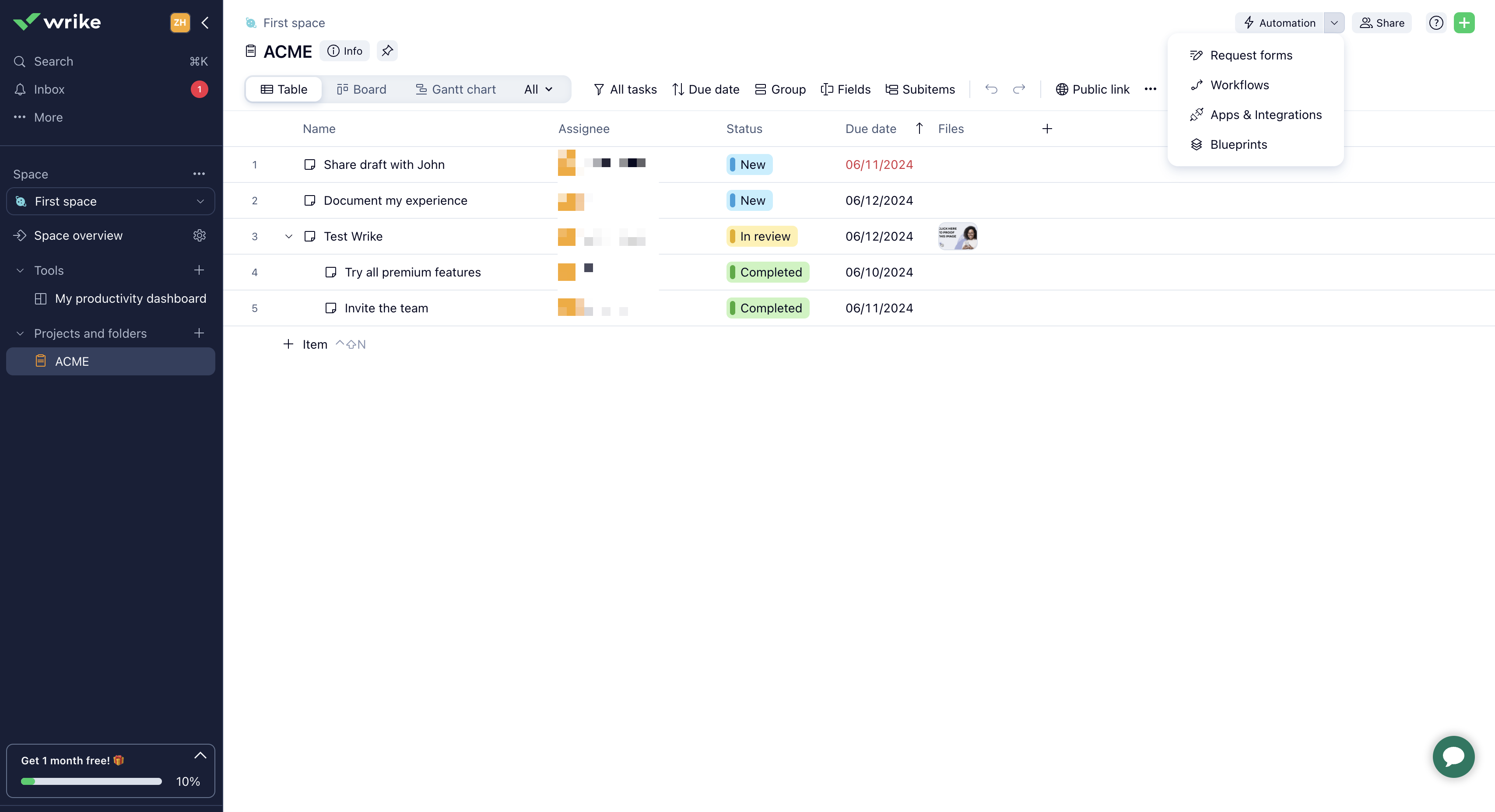Click the Wrike logo

click(57, 22)
